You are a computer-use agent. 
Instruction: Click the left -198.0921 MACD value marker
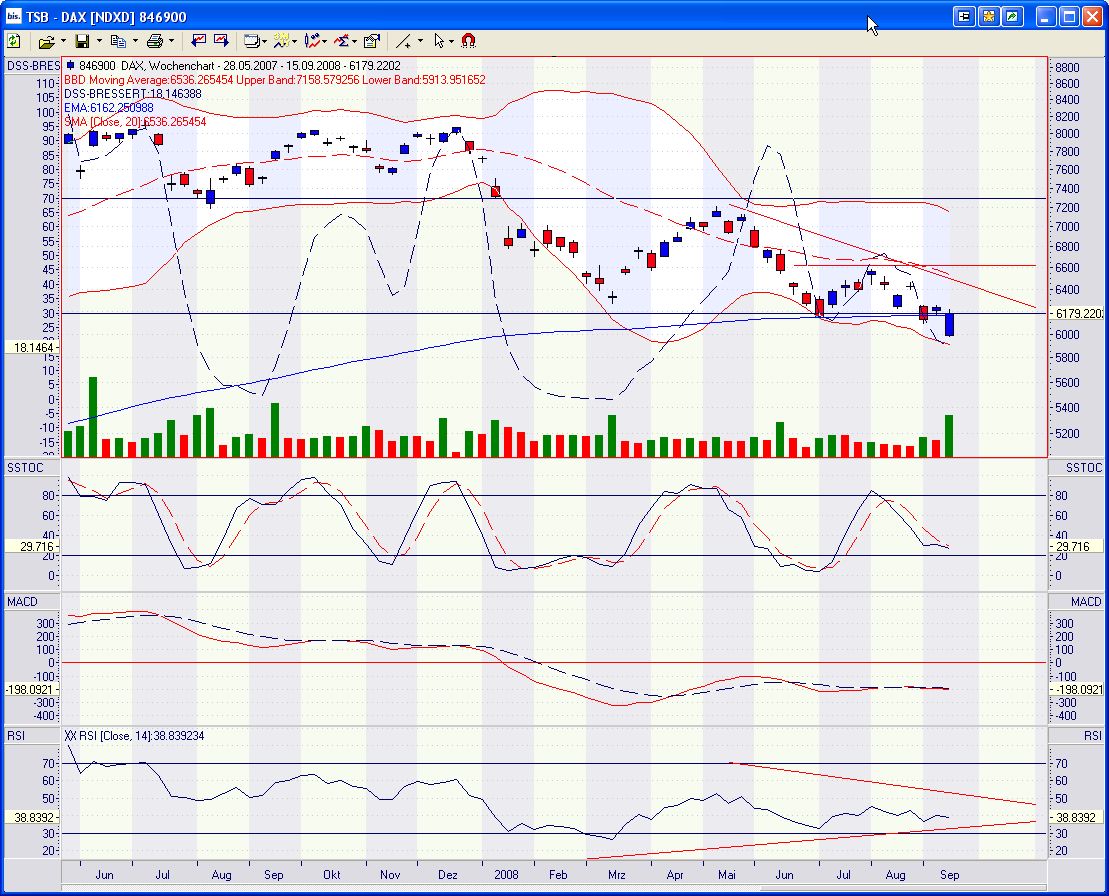33,689
